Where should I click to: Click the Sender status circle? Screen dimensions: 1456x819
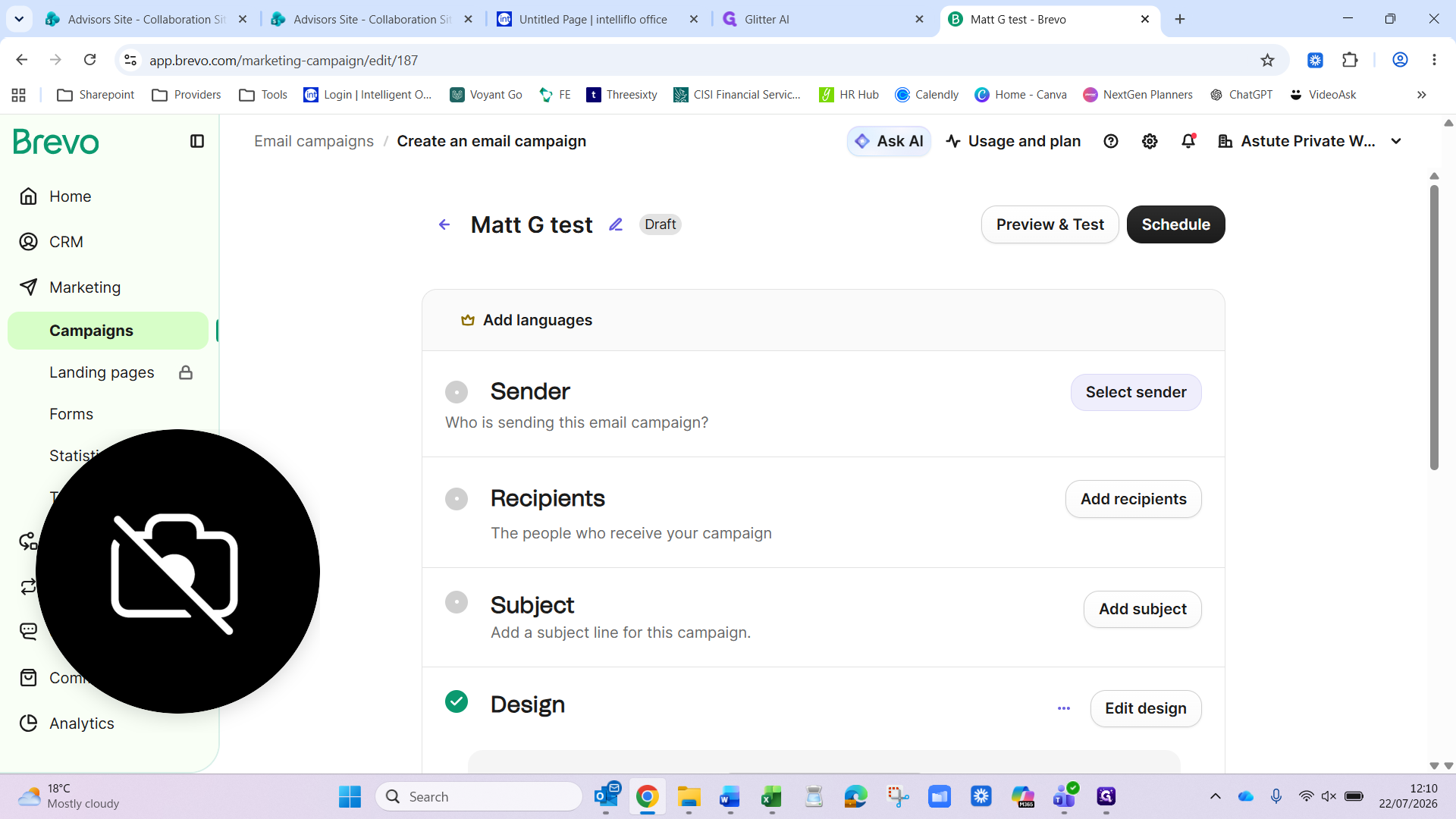point(457,392)
